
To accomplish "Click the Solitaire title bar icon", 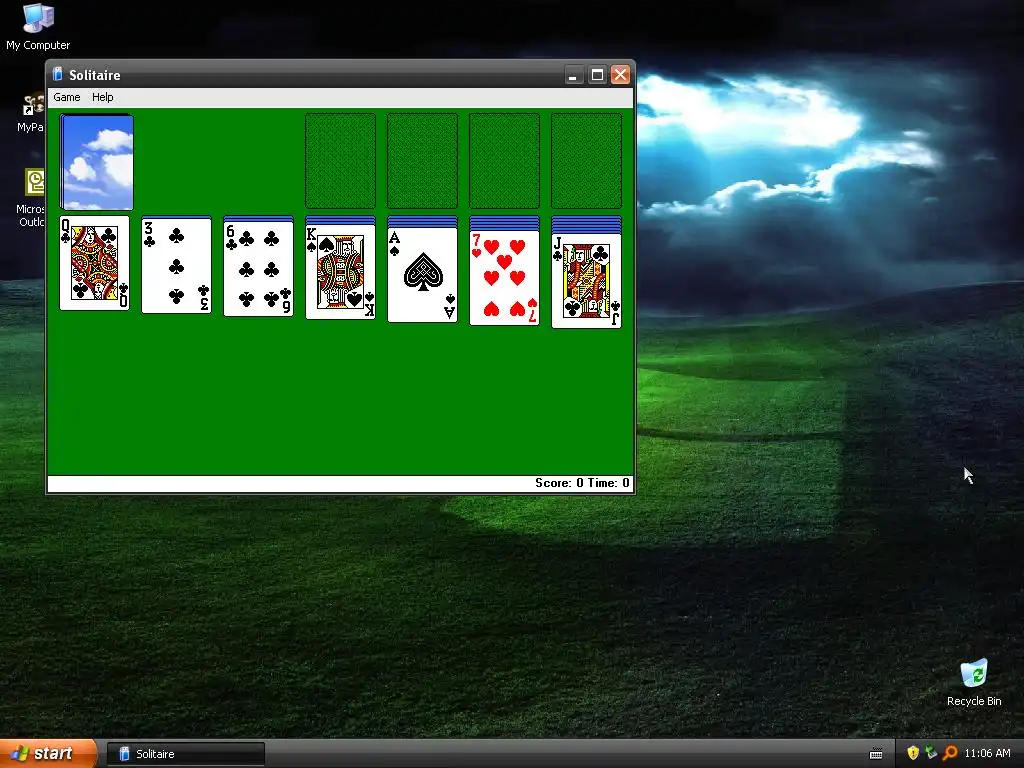I will click(57, 74).
